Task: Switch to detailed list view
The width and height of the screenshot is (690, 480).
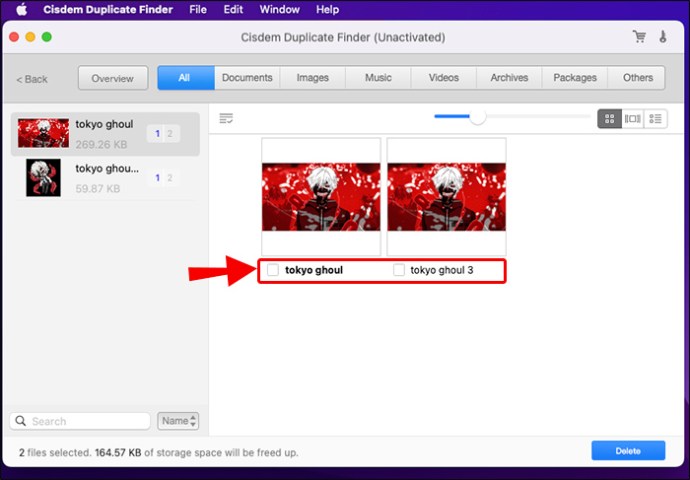Action: click(x=656, y=119)
